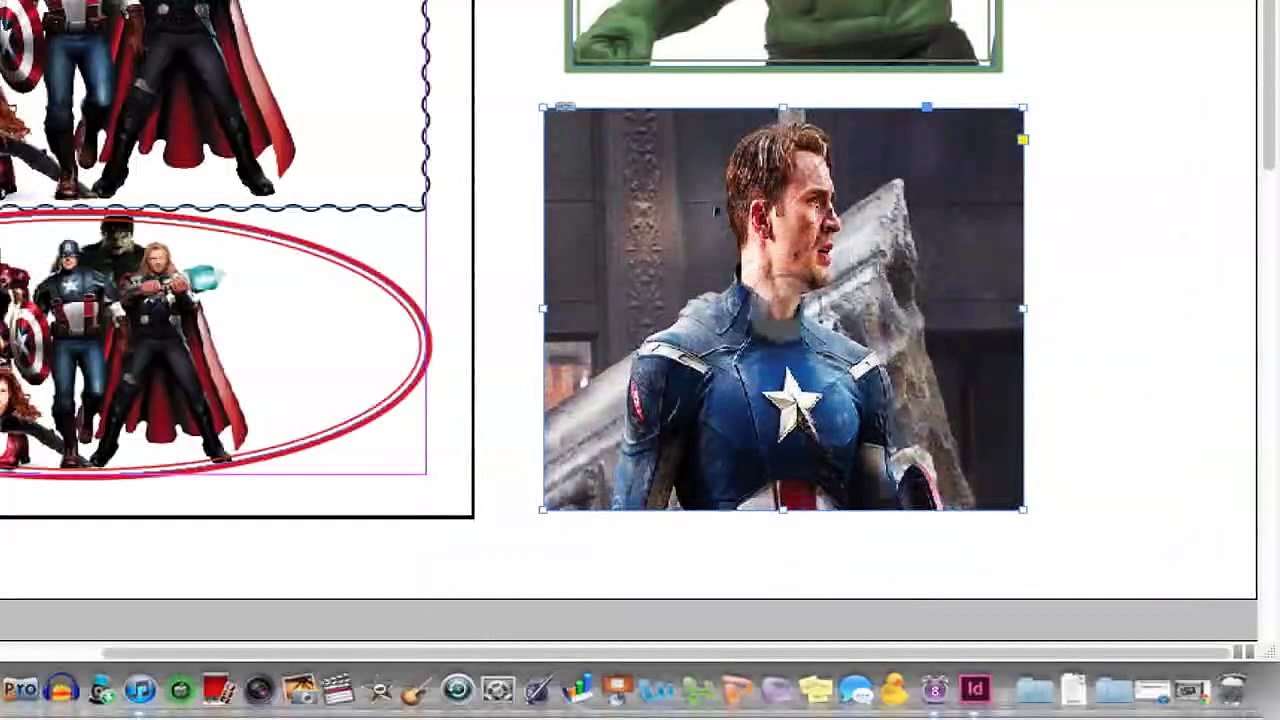
Task: Open the camera lens dock icon
Action: [259, 690]
